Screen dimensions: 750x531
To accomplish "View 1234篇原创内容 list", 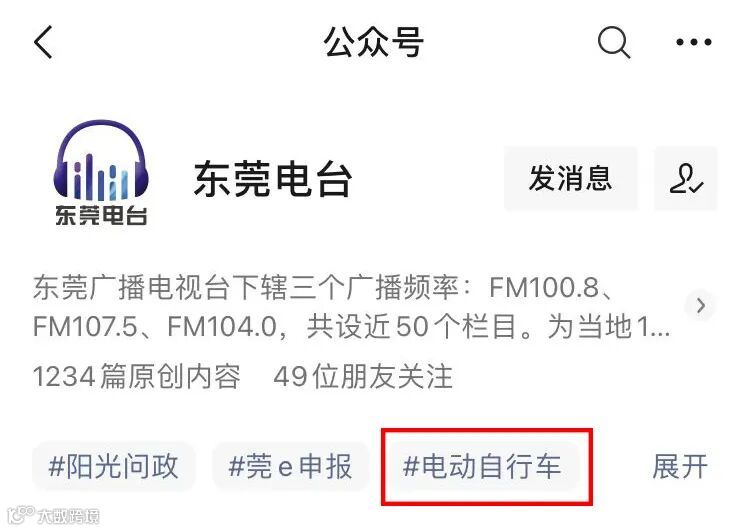I will [136, 376].
